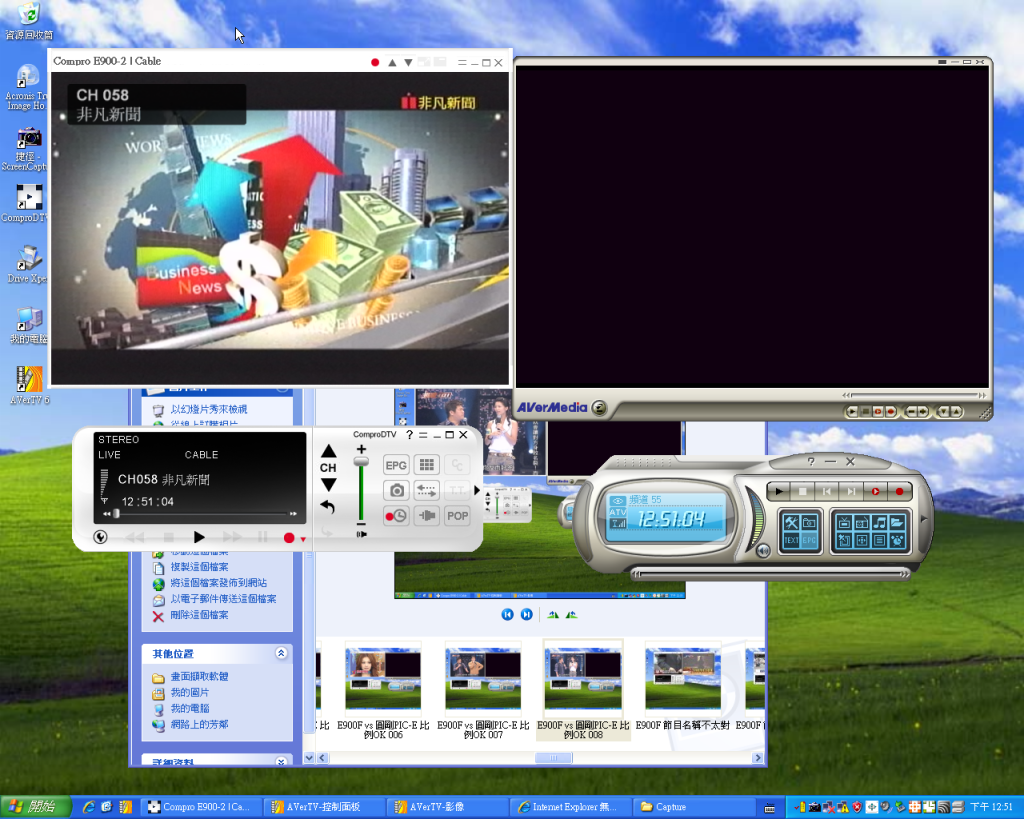1024x819 pixels.
Task: Open AVerTV channel list icon
Action: (879, 540)
